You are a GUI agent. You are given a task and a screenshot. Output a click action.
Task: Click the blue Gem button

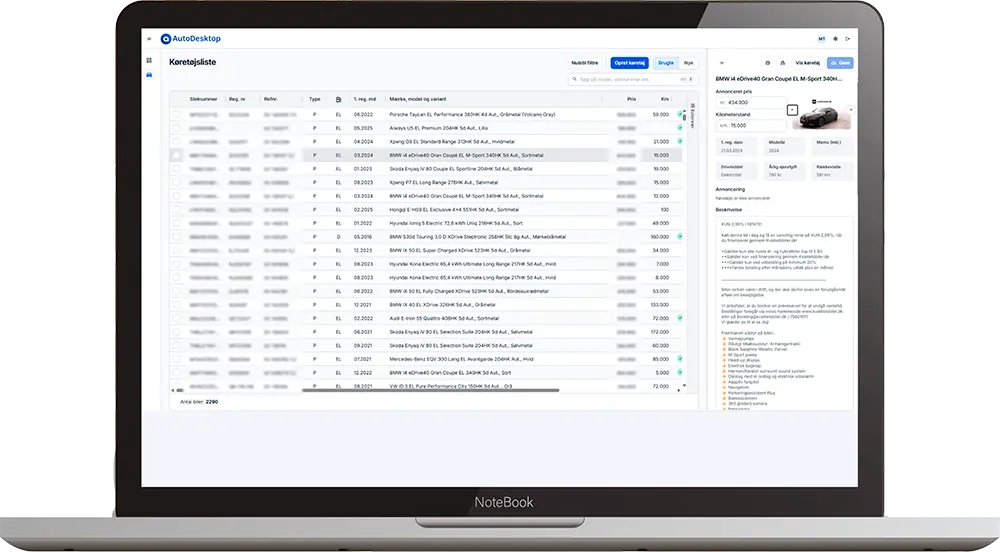point(840,63)
